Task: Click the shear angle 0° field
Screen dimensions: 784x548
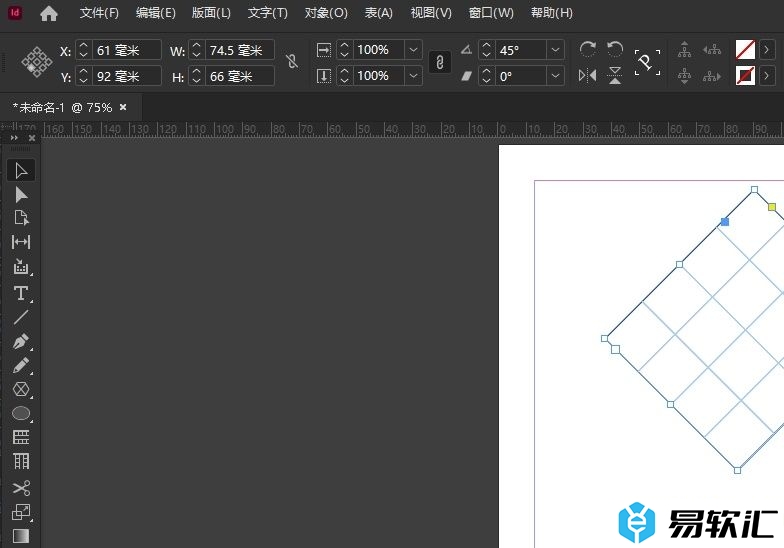Action: [520, 76]
